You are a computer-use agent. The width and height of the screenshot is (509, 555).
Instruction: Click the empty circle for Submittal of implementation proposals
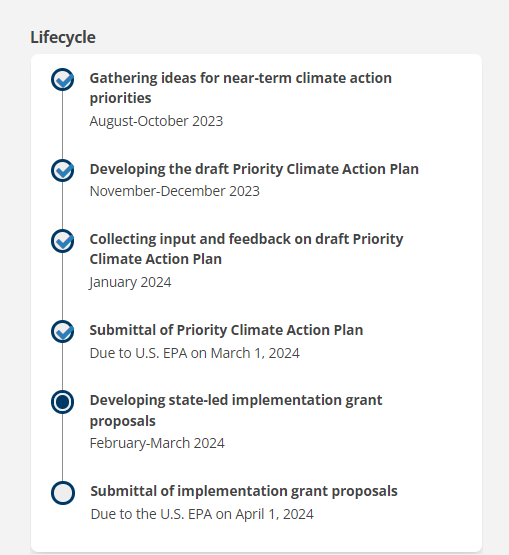point(63,493)
